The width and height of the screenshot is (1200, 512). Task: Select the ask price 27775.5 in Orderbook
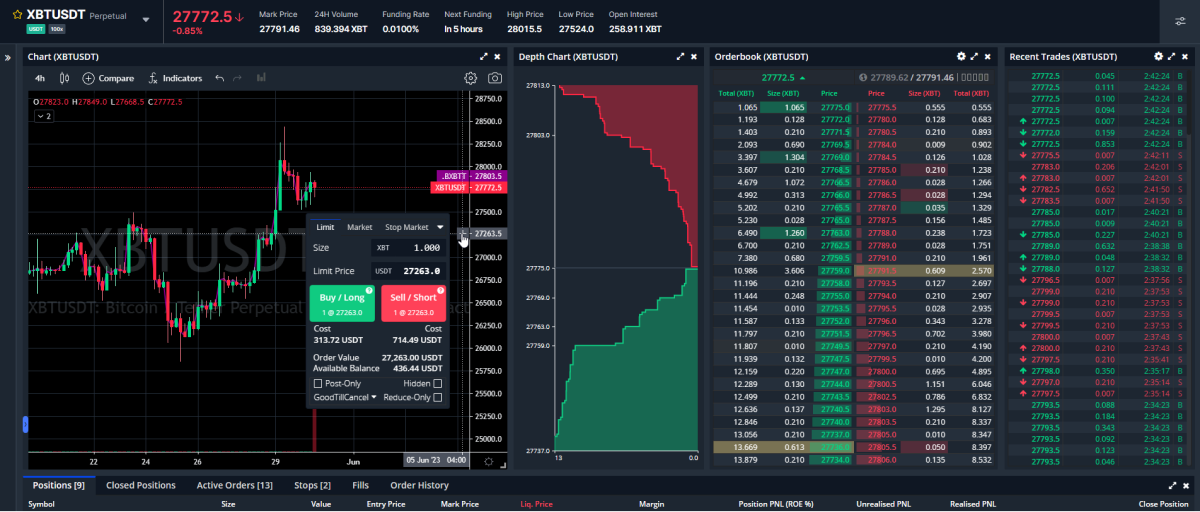point(883,107)
